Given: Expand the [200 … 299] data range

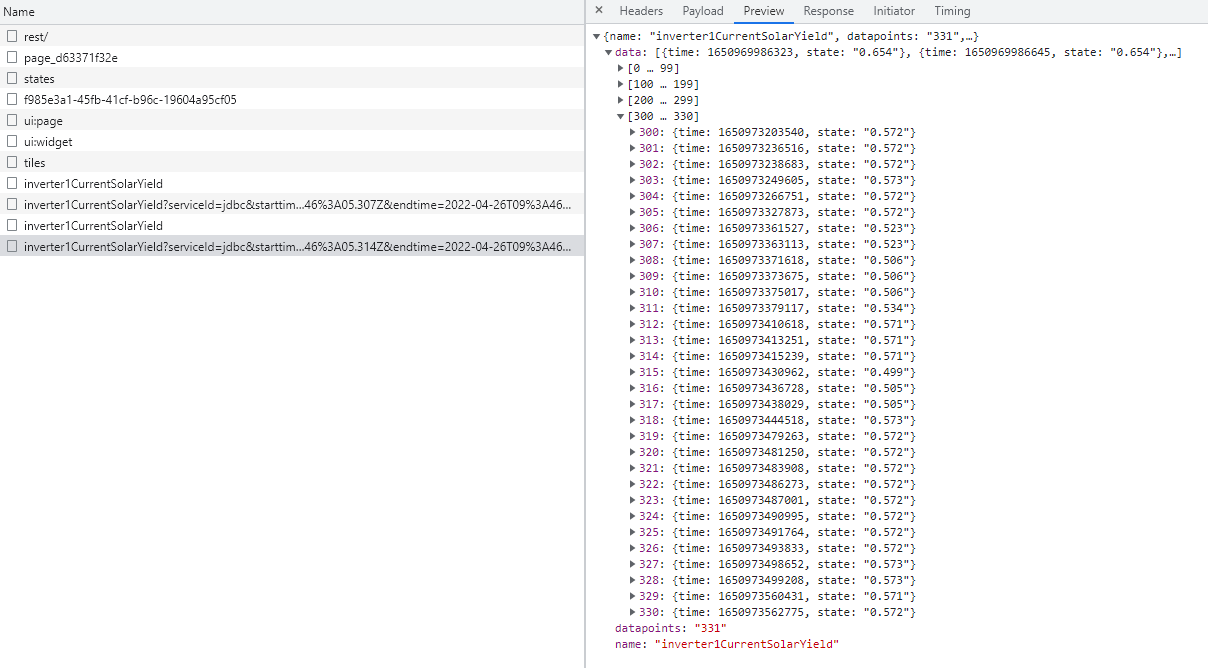Looking at the screenshot, I should tap(621, 100).
